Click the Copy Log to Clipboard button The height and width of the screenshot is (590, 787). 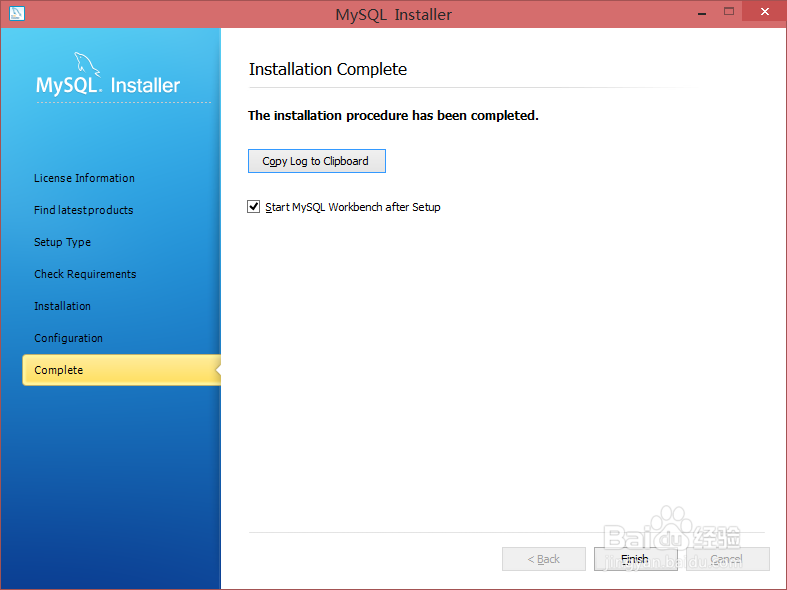tap(317, 161)
